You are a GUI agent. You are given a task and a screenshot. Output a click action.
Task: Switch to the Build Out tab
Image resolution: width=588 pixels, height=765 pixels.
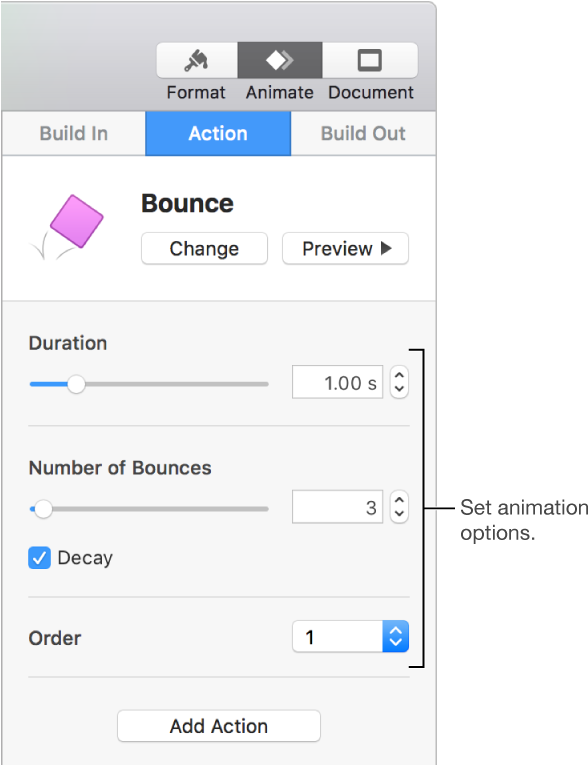click(363, 134)
